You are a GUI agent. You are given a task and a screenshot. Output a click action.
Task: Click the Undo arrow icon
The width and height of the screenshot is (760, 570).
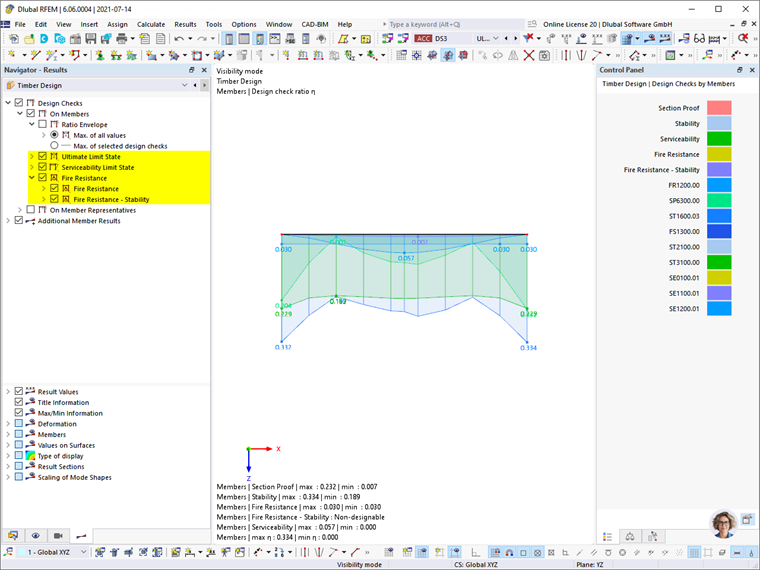179,39
